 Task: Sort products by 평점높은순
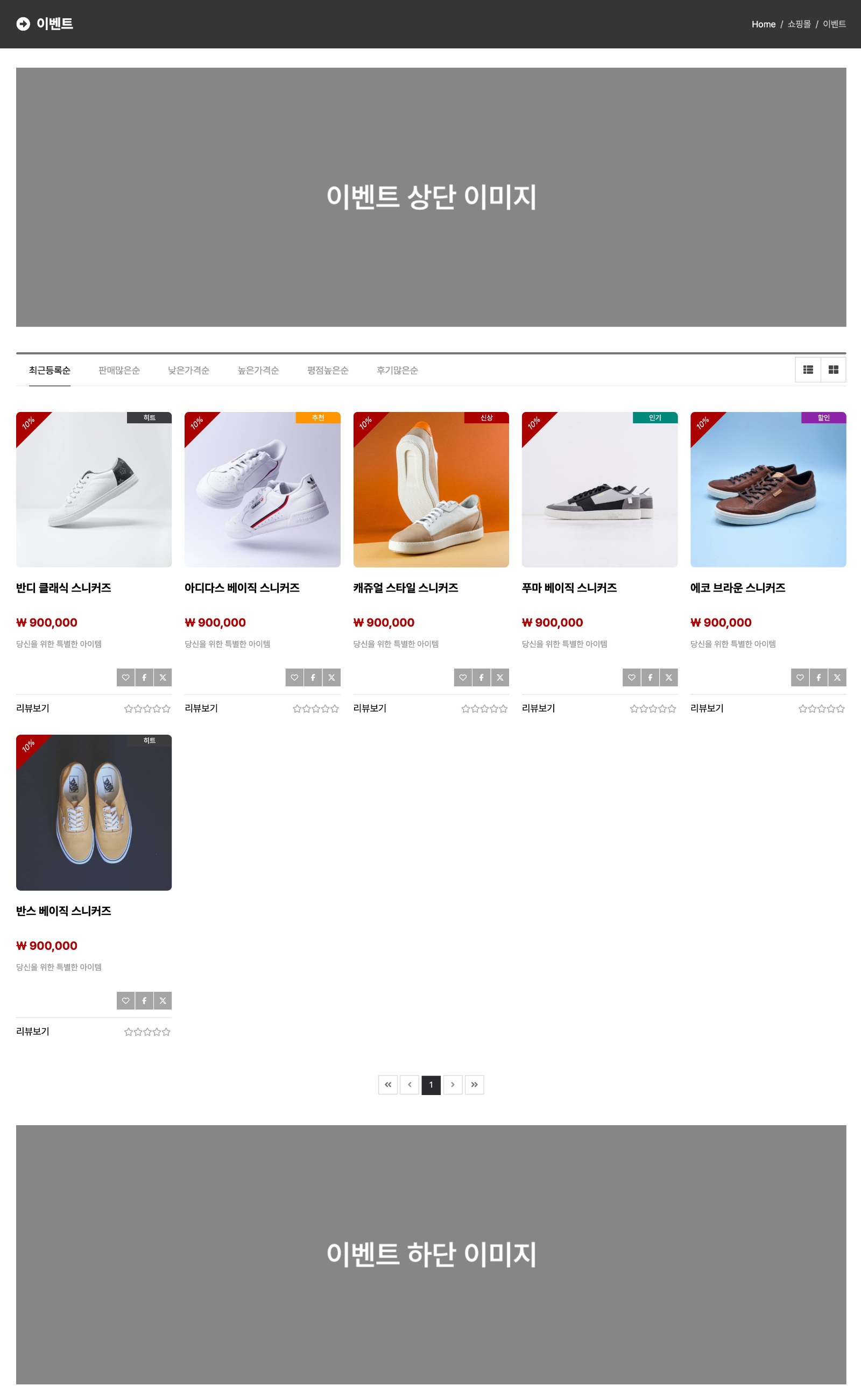pyautogui.click(x=327, y=371)
